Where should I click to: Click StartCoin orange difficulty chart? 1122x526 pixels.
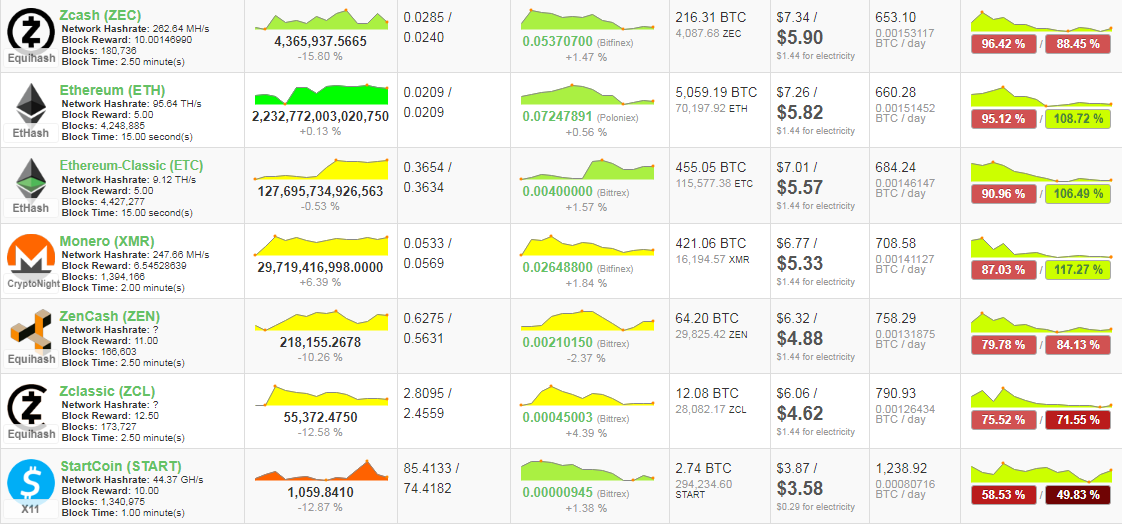pyautogui.click(x=321, y=469)
